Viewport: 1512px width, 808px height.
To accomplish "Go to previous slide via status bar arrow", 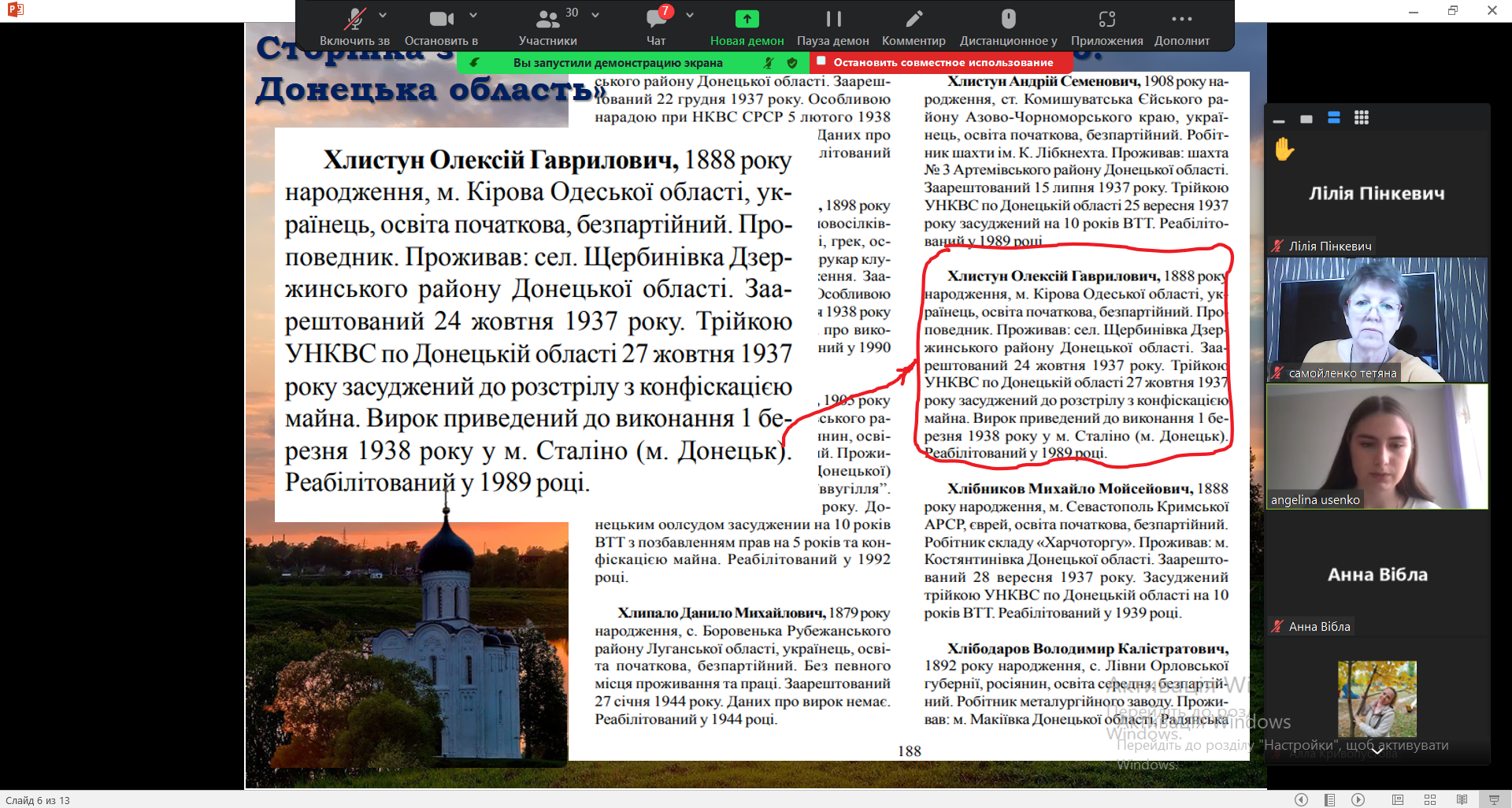I will tap(1301, 799).
